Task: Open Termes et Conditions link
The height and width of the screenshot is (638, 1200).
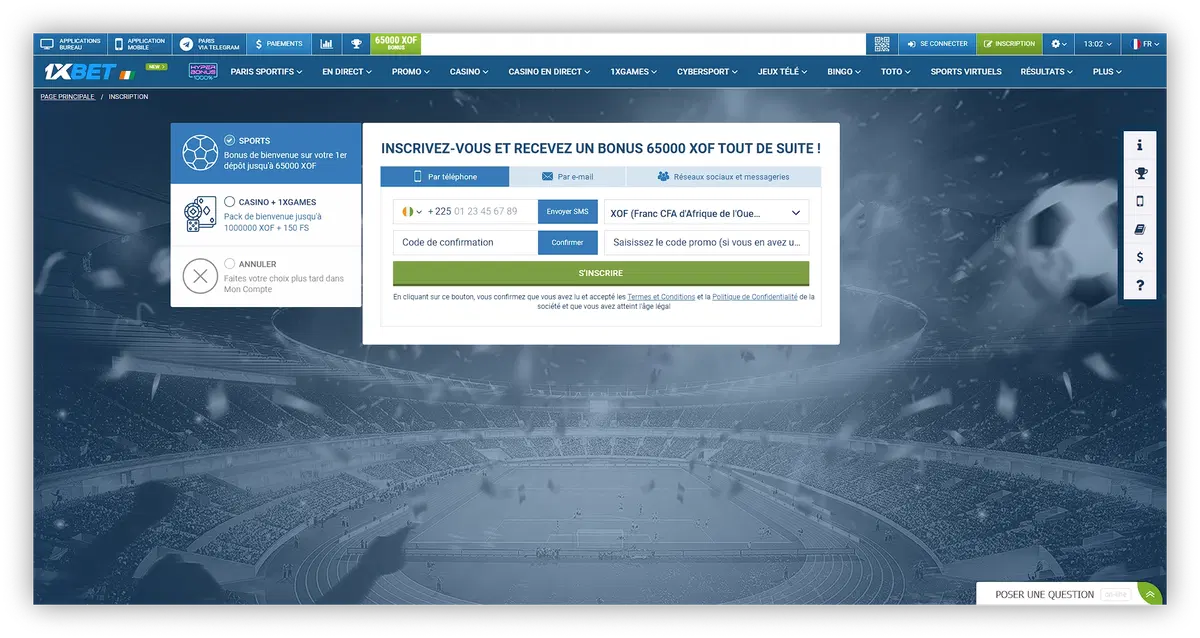Action: point(661,297)
